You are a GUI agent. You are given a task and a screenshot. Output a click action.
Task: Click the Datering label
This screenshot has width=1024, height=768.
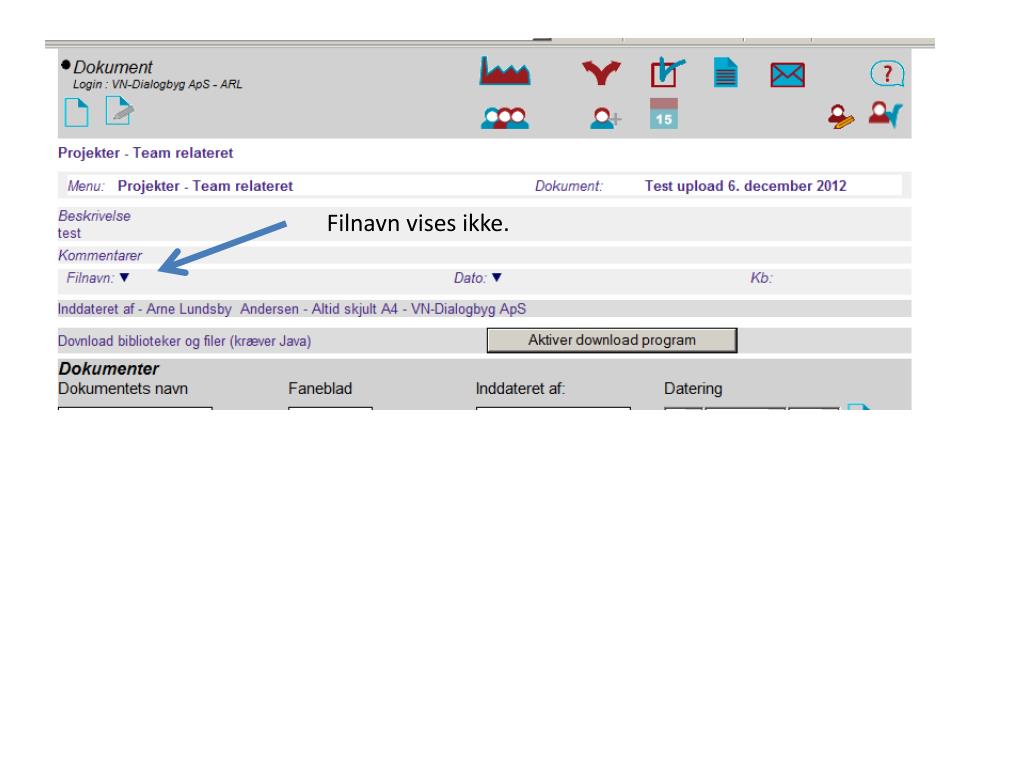693,389
